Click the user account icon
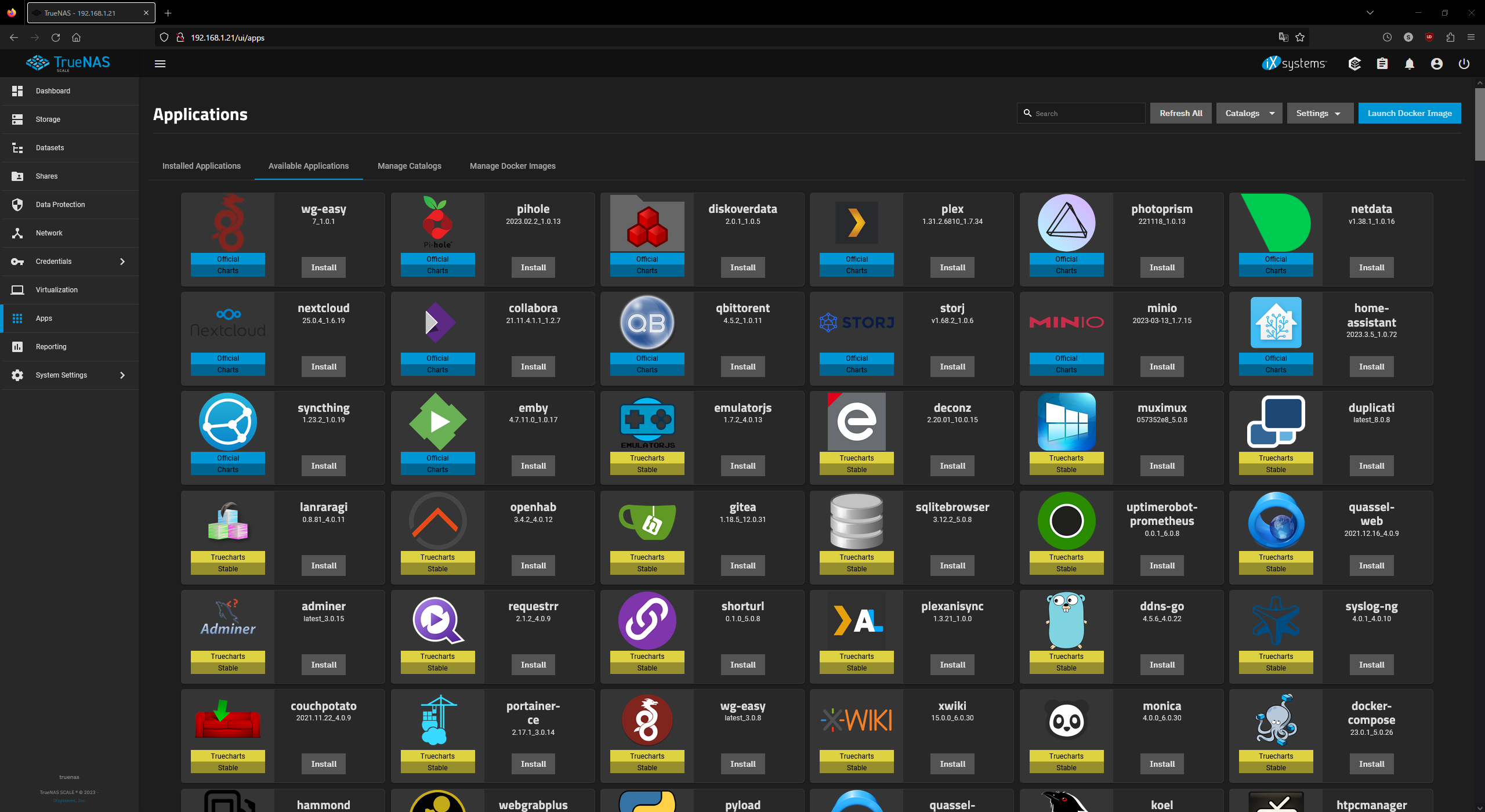Viewport: 1485px width, 812px height. coord(1437,64)
